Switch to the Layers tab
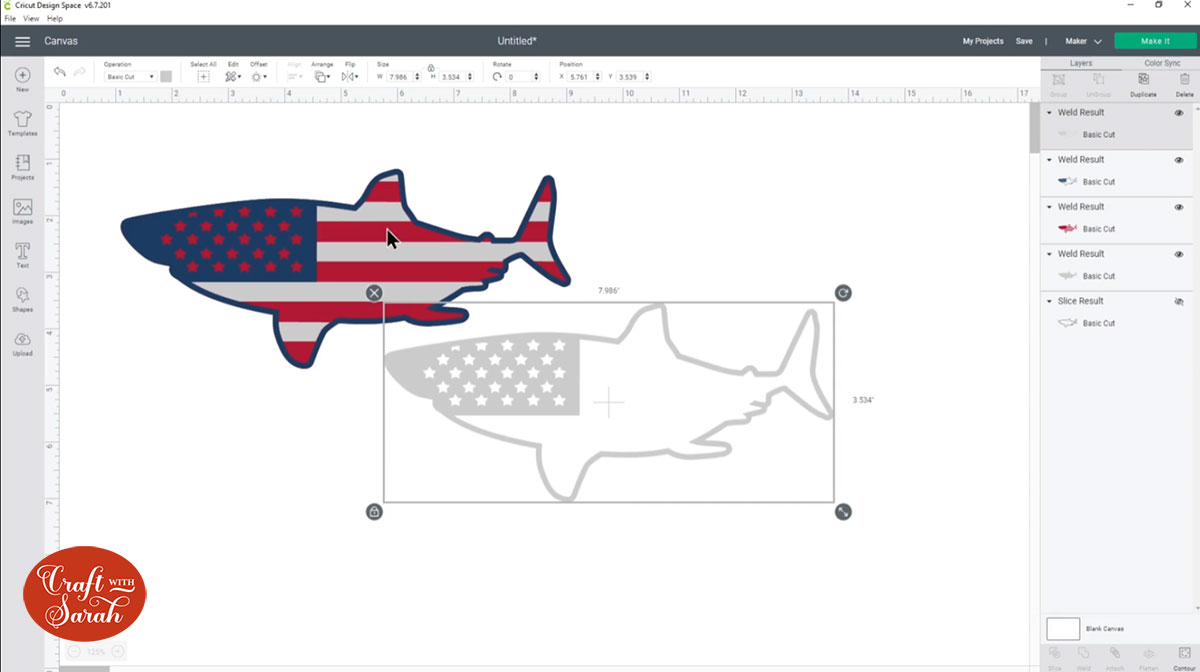1200x672 pixels. (1081, 63)
